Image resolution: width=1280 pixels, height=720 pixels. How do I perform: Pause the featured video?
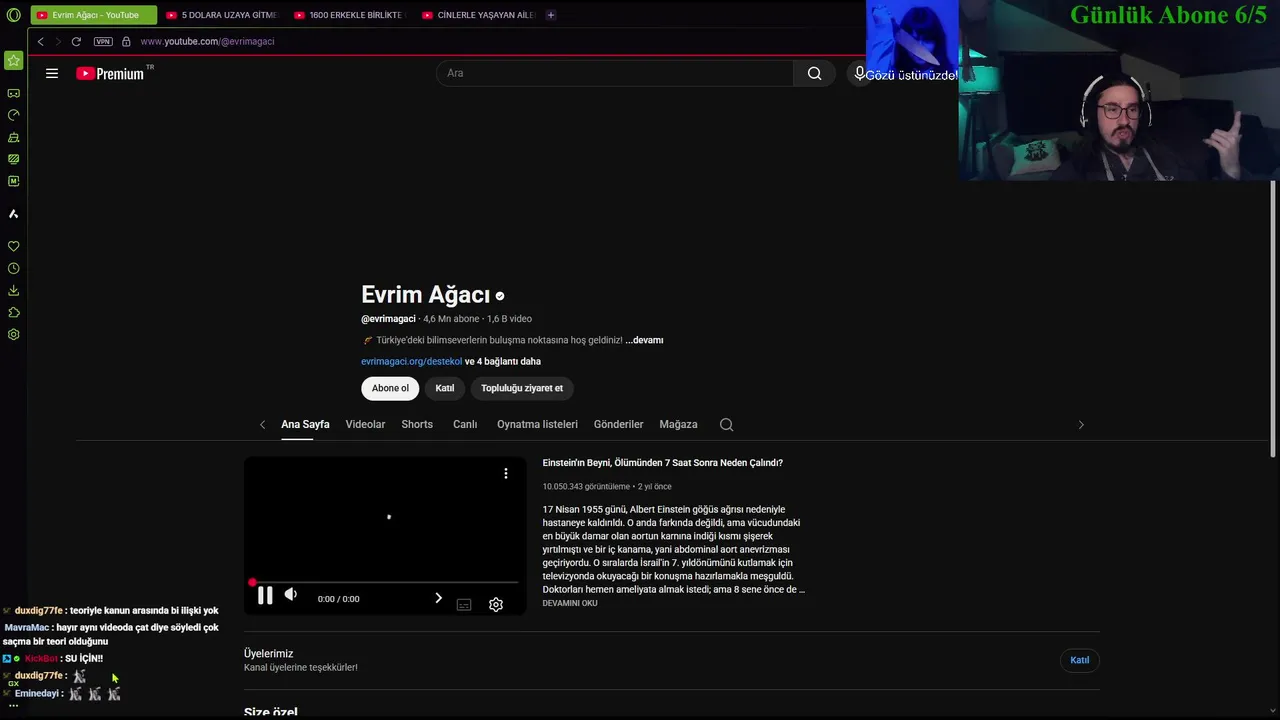pyautogui.click(x=265, y=597)
